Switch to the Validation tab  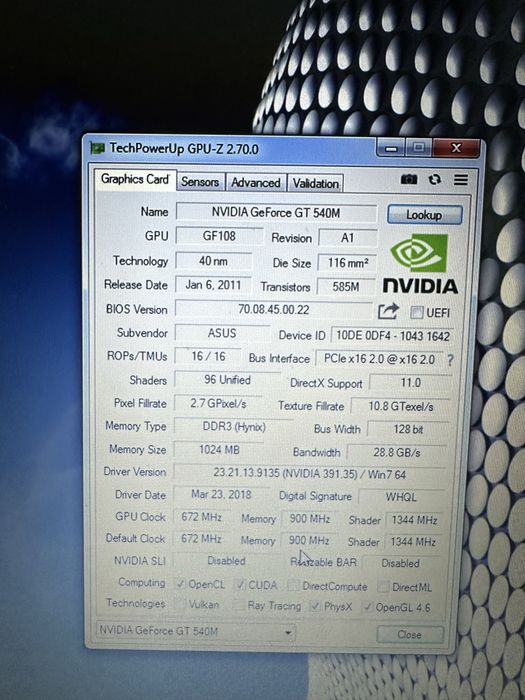315,183
